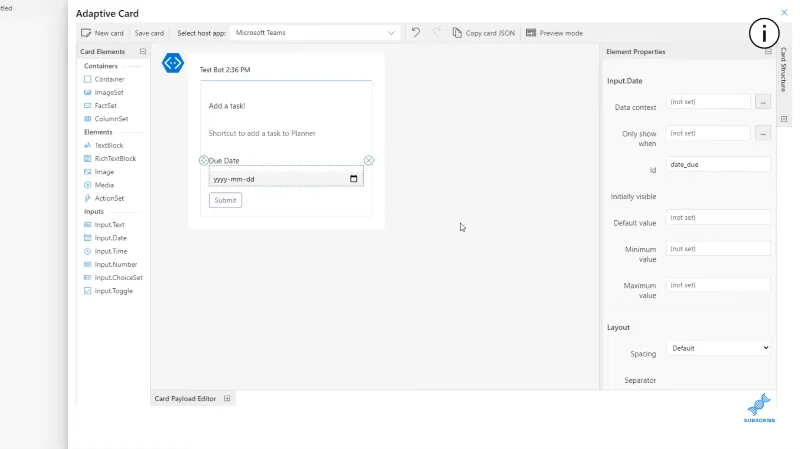Click the Default value field

point(718,217)
